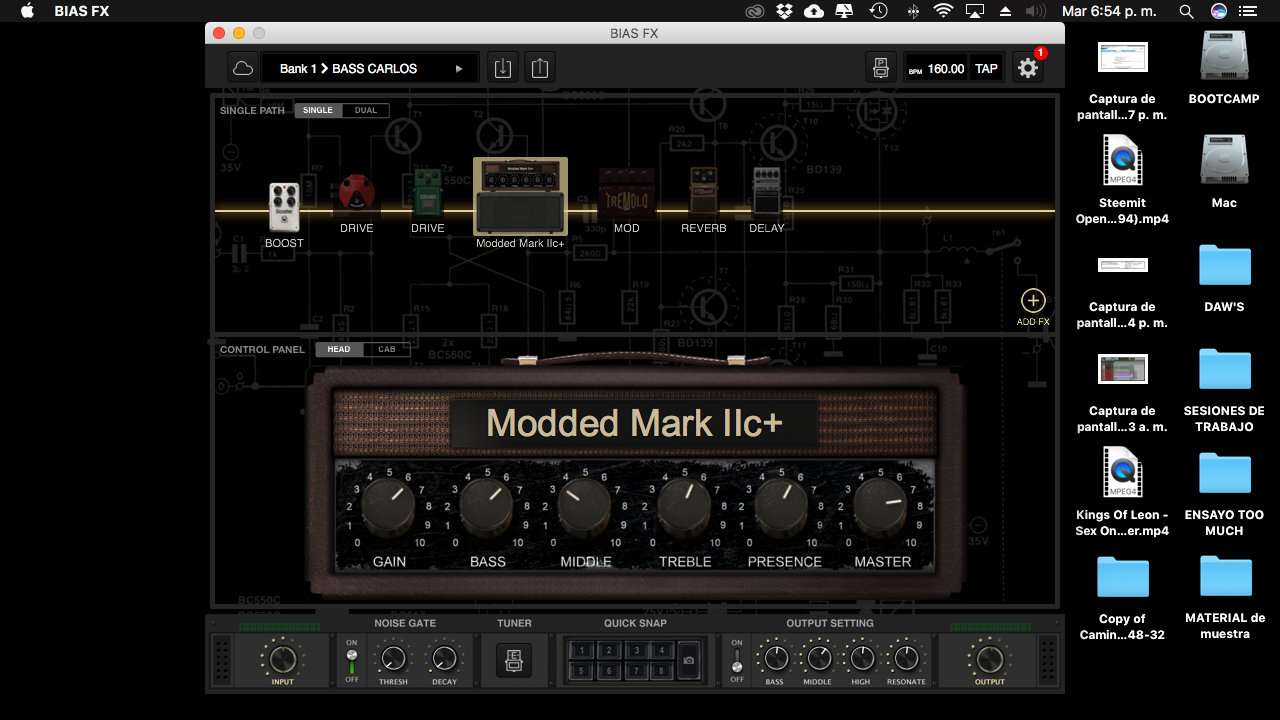Click the export preset share icon
Viewport: 1280px width, 720px height.
click(540, 68)
